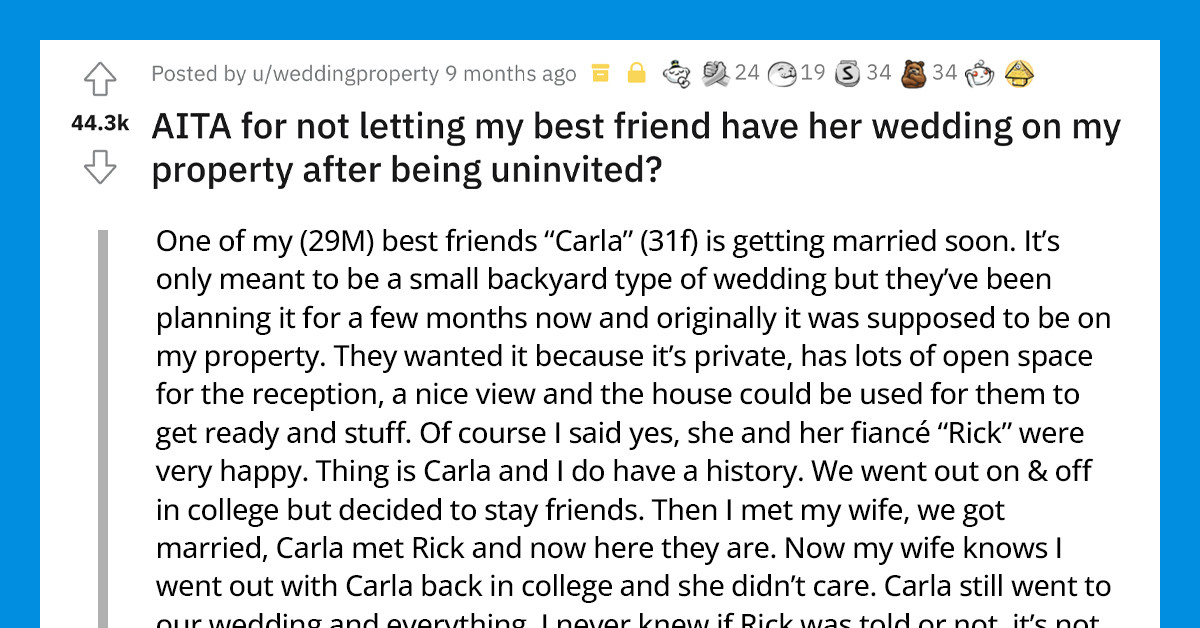Click the 24 award count

coord(745,73)
